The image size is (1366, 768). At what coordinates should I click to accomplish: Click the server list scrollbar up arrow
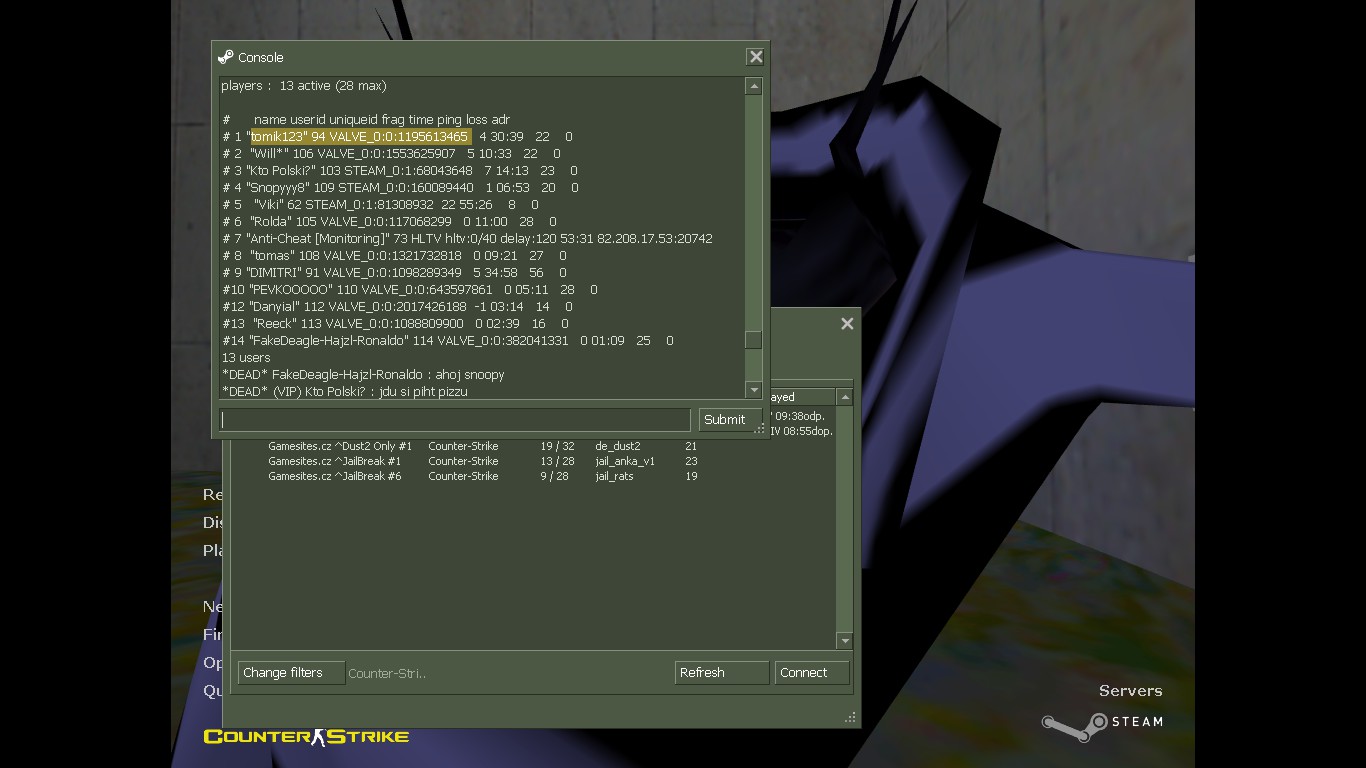coord(845,397)
